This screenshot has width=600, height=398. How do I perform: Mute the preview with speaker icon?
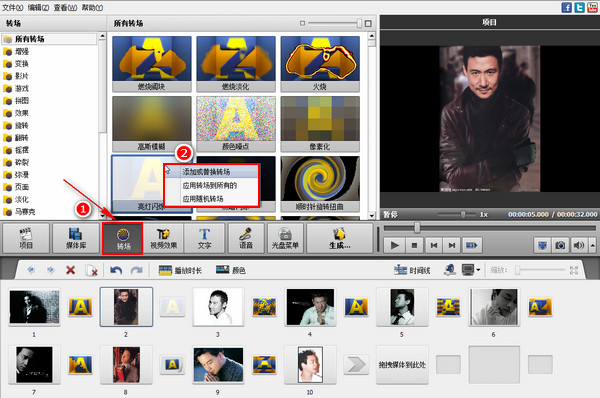(579, 245)
